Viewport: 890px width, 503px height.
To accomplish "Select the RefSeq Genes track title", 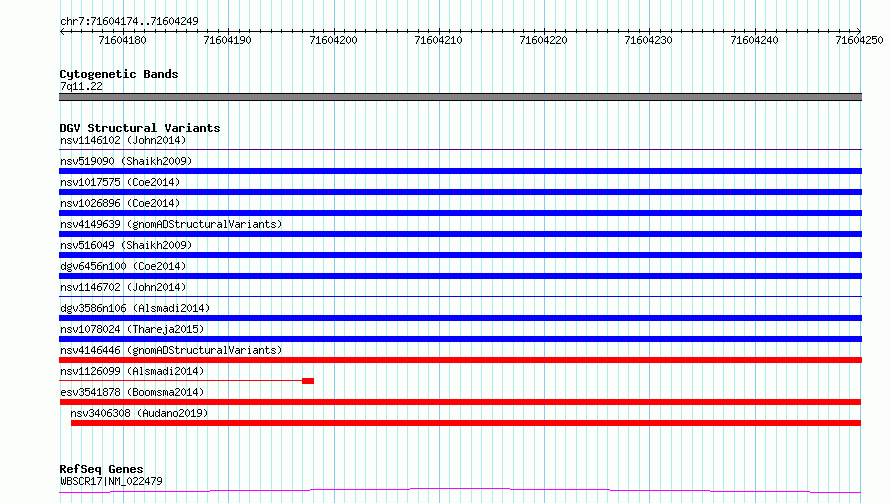I will click(101, 469).
